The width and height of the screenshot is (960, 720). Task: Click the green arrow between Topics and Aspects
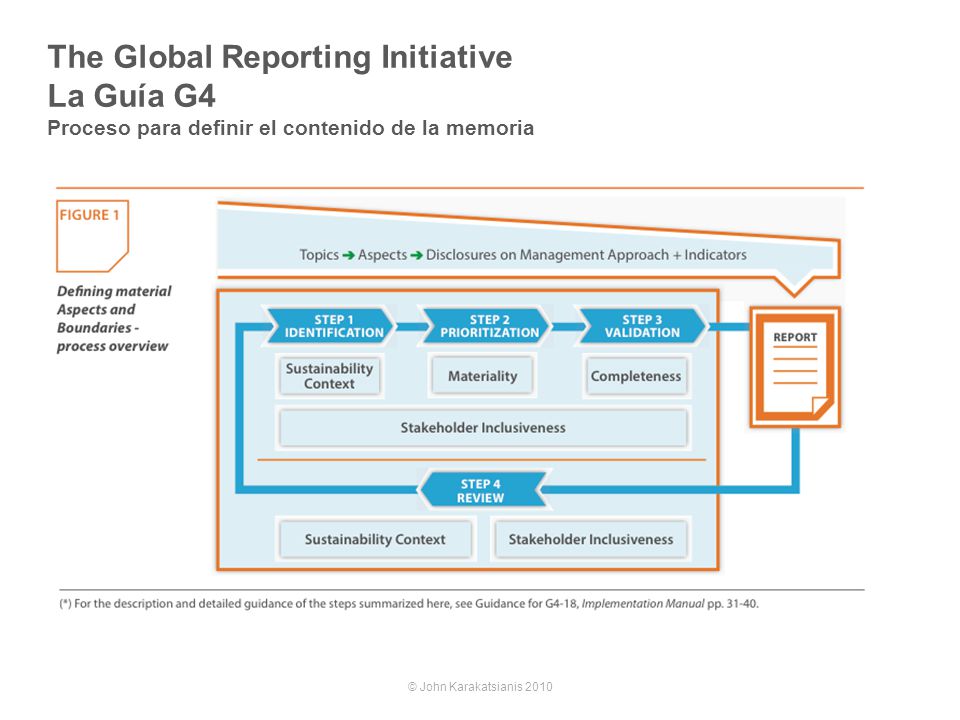click(x=348, y=255)
